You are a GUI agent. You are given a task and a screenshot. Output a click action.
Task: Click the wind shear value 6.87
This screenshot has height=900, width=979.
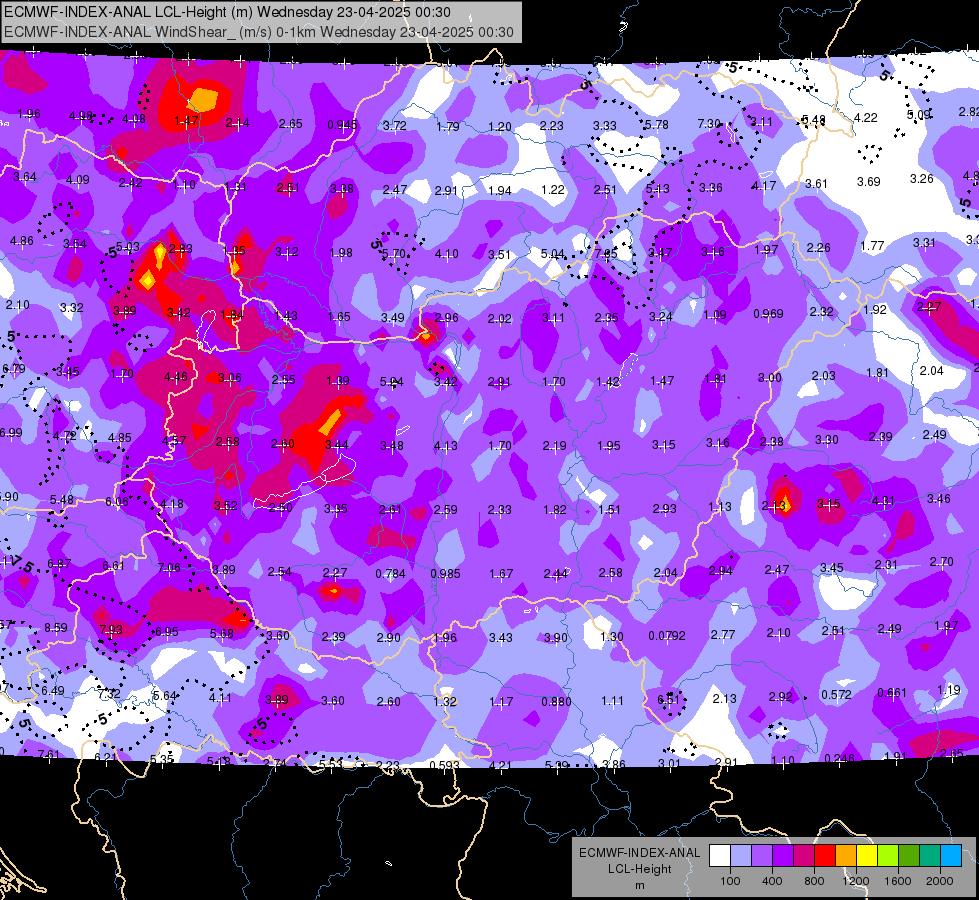59,563
